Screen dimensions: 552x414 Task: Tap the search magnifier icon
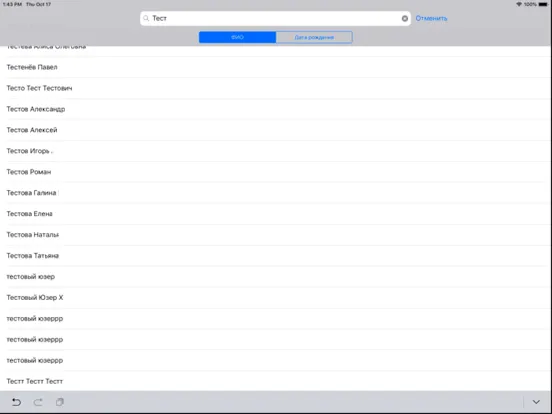(146, 18)
